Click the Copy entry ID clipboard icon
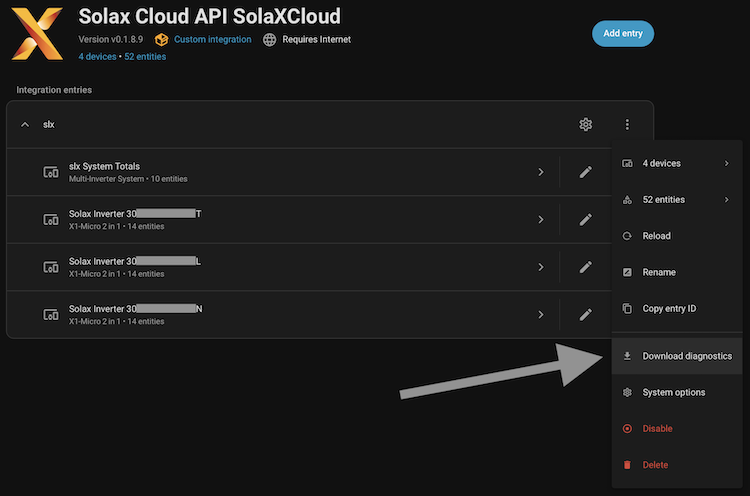 (x=627, y=309)
